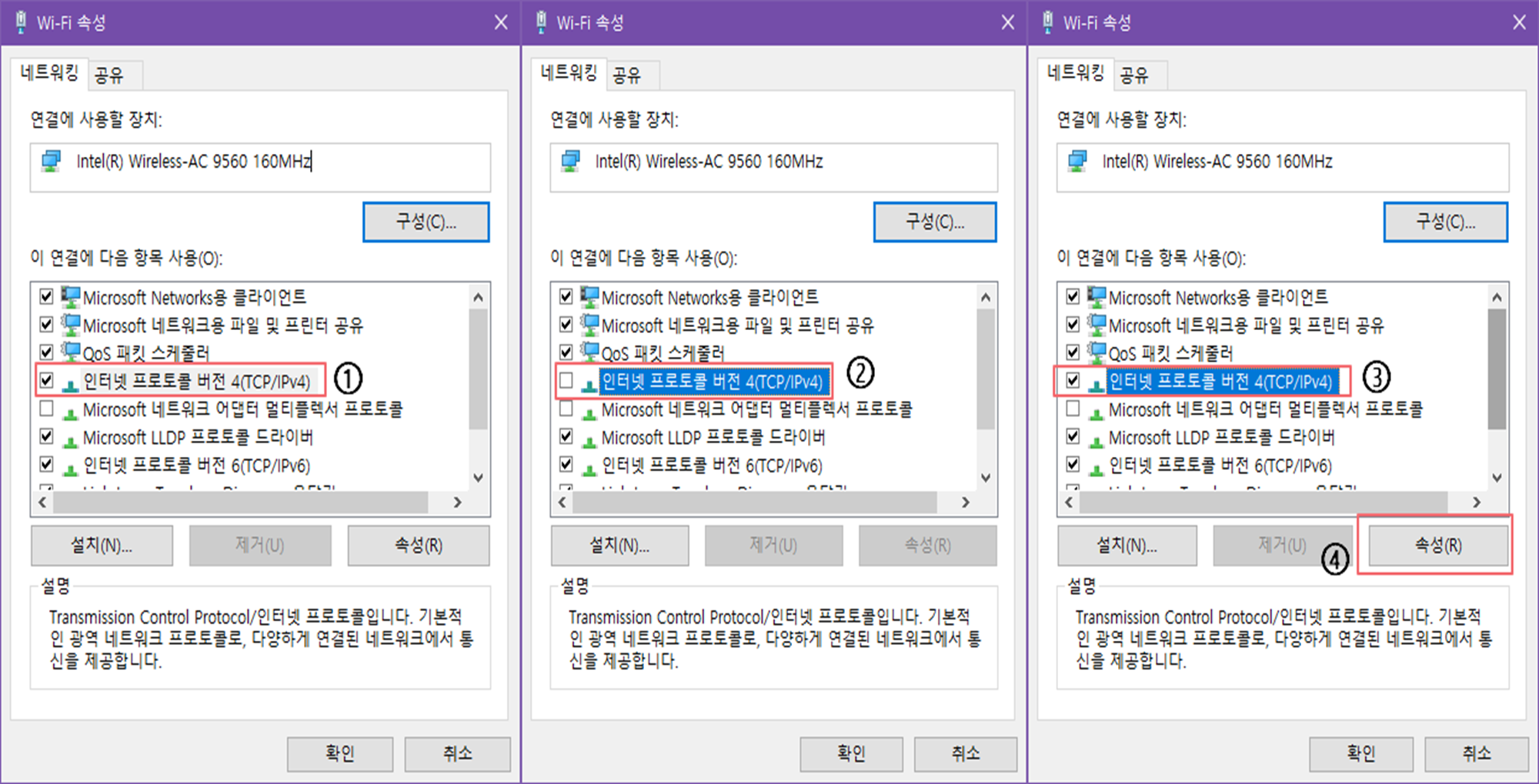Image resolution: width=1539 pixels, height=784 pixels.
Task: Click the file and printer sharing icon in the left dialog
Action: click(x=70, y=325)
